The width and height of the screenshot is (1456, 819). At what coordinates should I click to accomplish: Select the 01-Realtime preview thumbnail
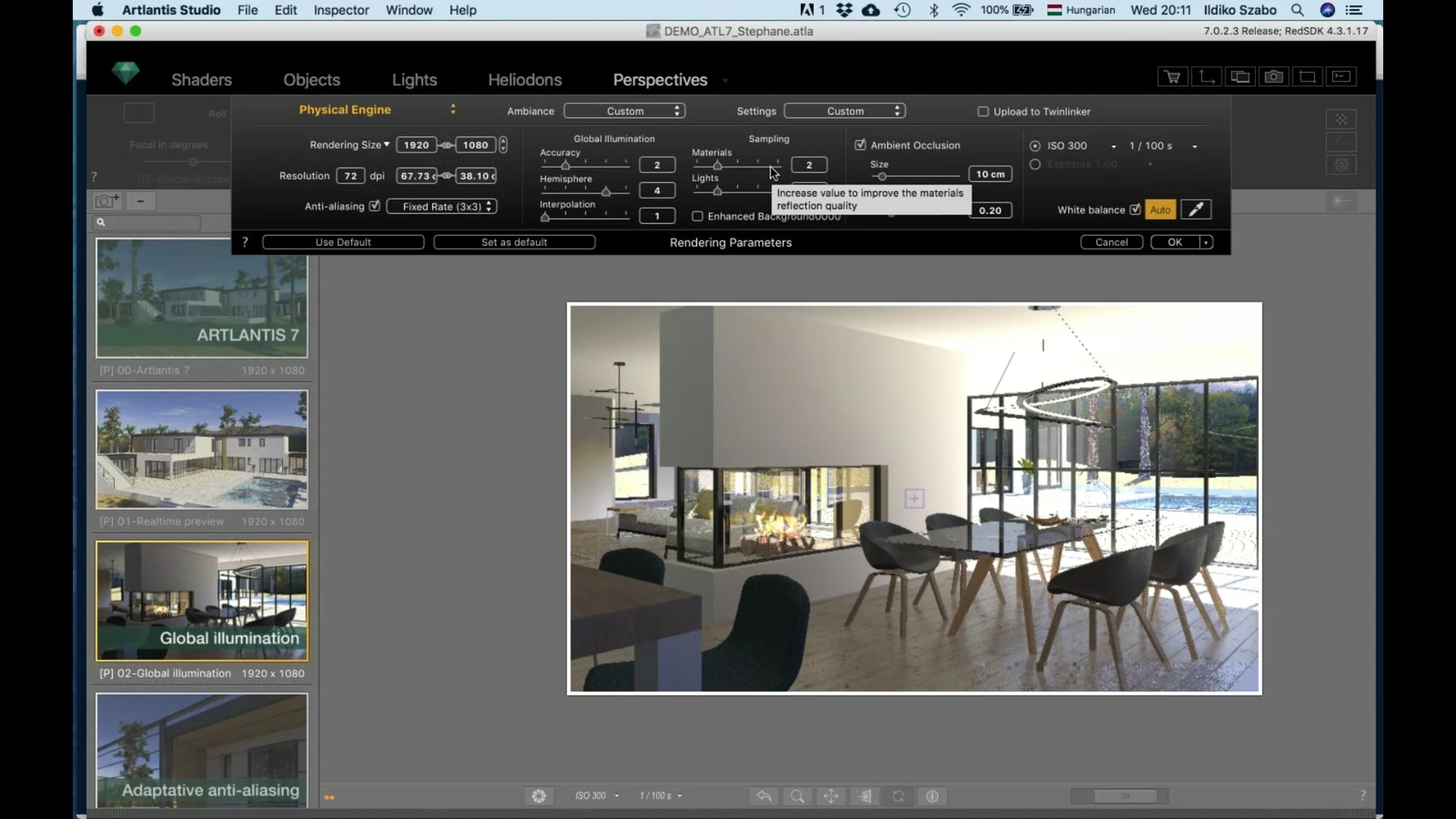tap(202, 450)
